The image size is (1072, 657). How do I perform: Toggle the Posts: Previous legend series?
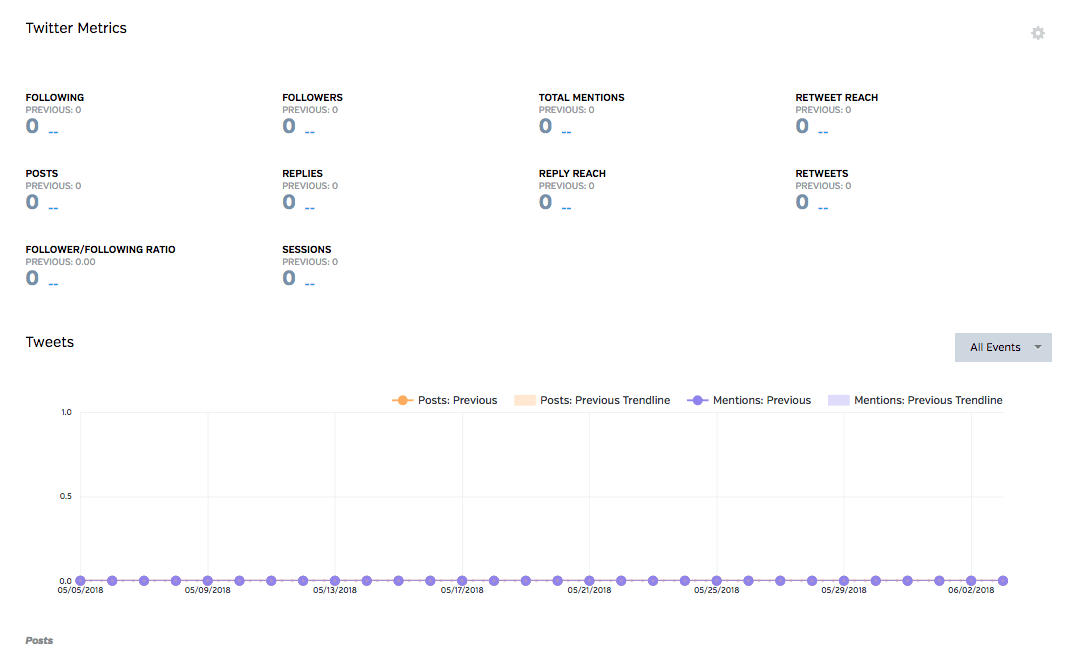click(444, 400)
